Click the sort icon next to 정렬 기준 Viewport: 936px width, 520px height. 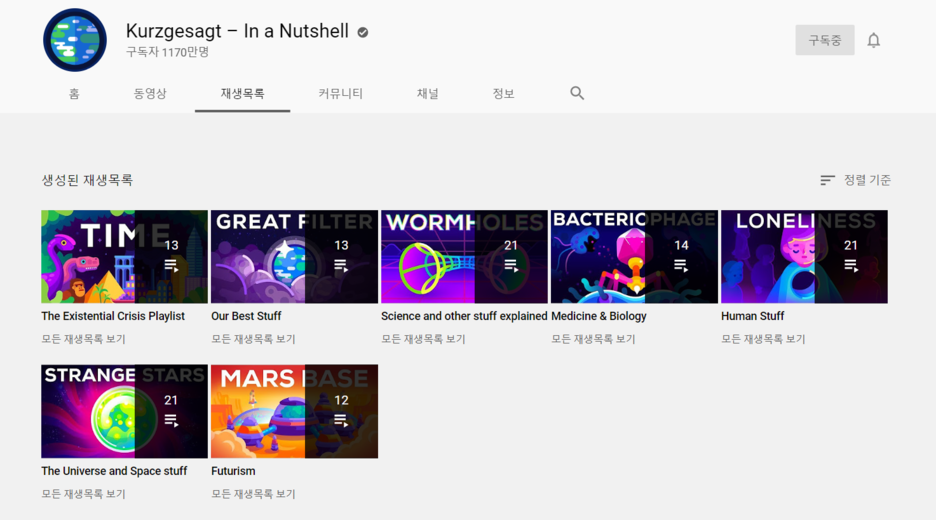(827, 180)
